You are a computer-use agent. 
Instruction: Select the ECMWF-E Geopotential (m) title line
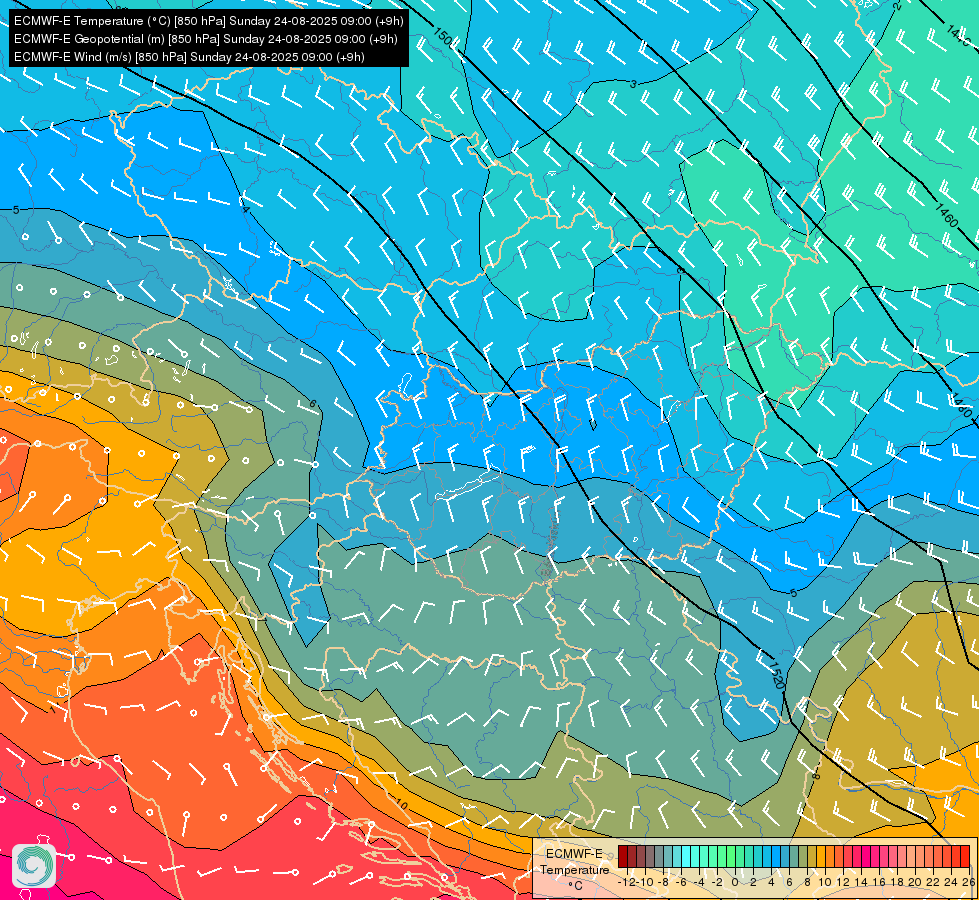(x=205, y=39)
